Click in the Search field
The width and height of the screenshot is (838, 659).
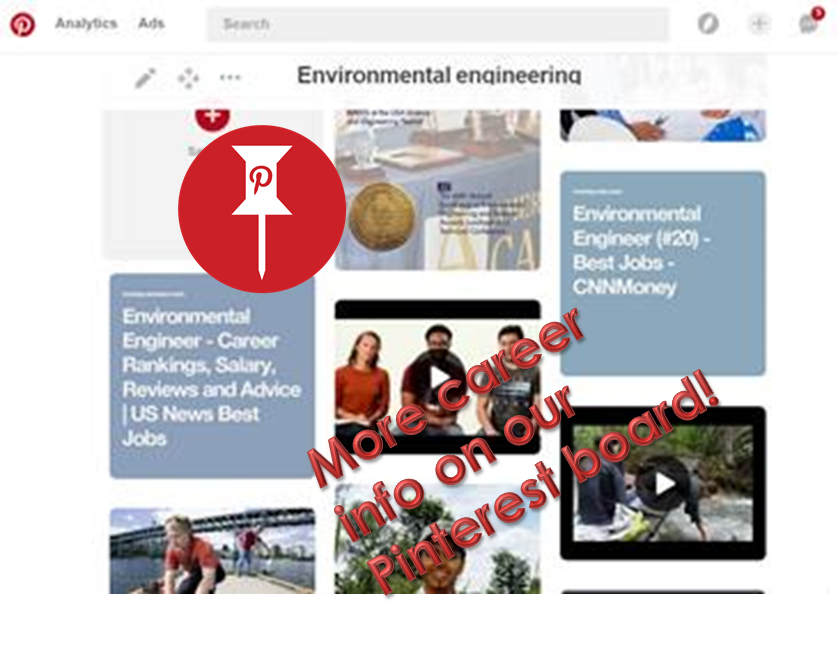click(x=438, y=24)
